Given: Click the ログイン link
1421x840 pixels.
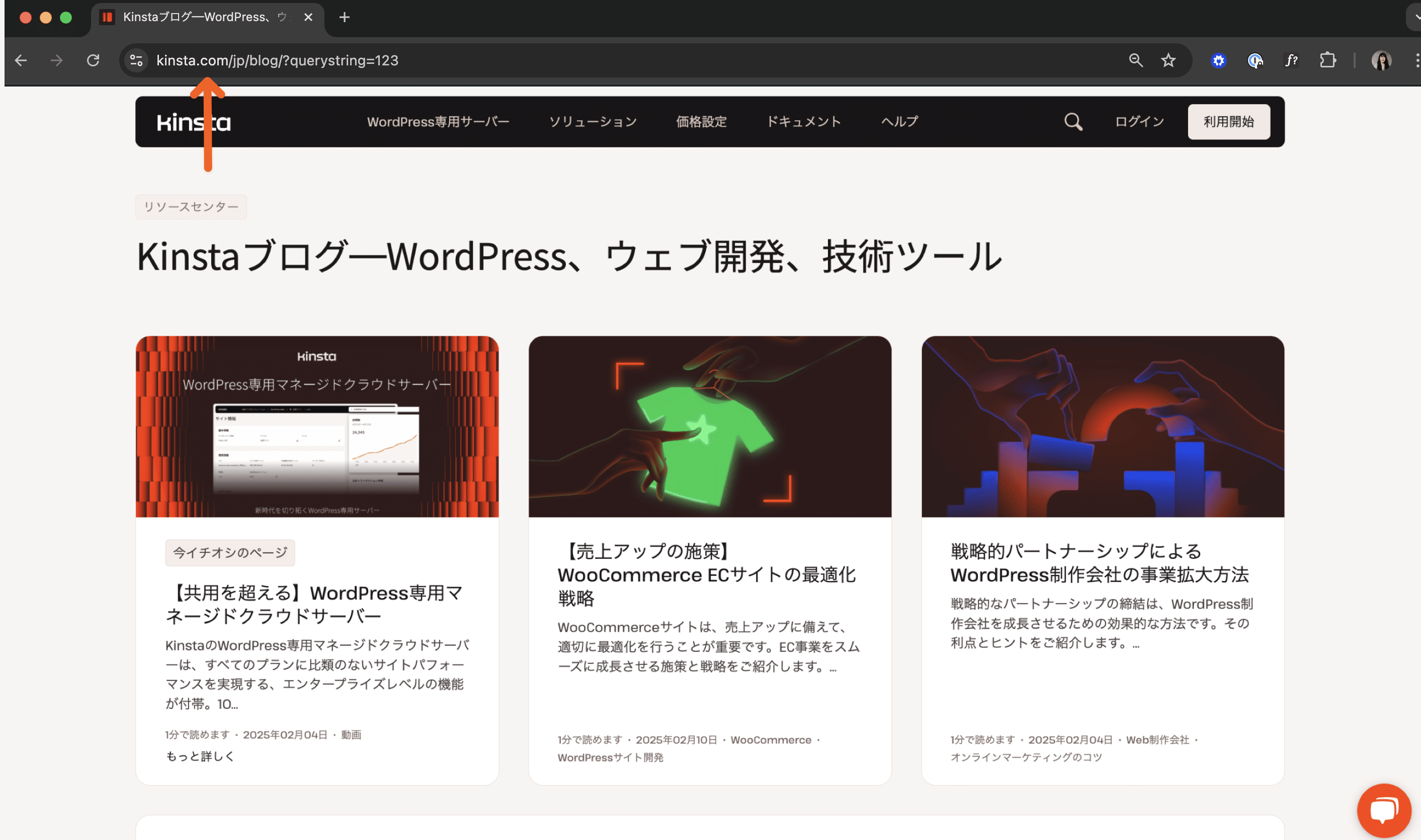Looking at the screenshot, I should coord(1139,122).
